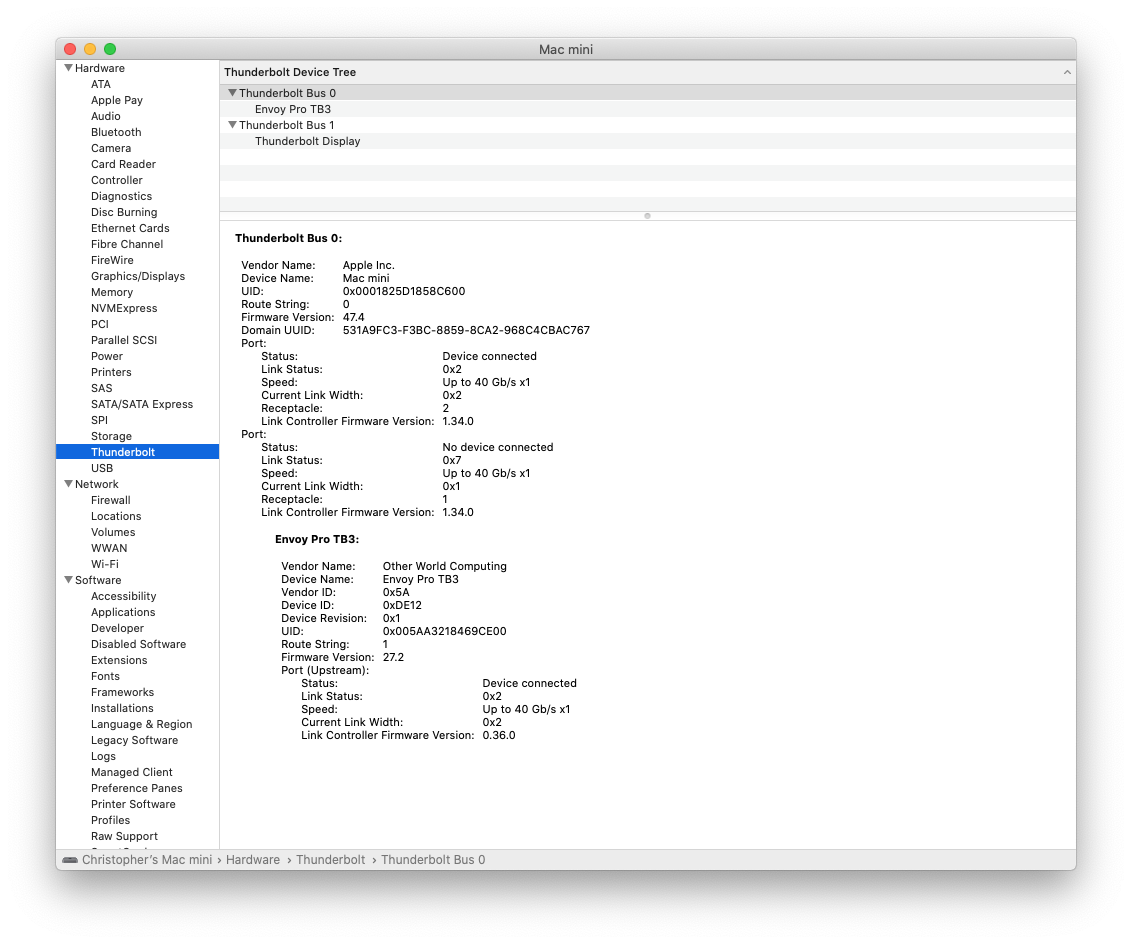Collapse Thunderbolt Bus 0 tree node
This screenshot has width=1132, height=944.
pyautogui.click(x=232, y=93)
